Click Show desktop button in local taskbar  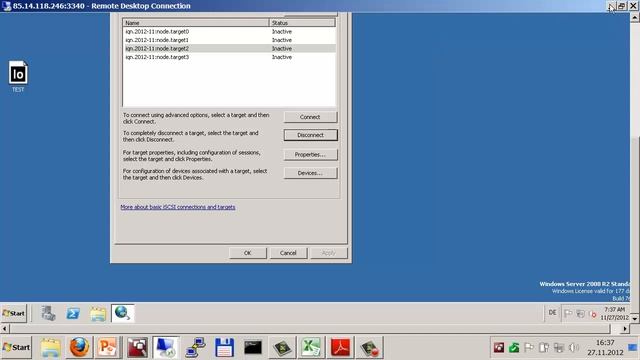633,347
